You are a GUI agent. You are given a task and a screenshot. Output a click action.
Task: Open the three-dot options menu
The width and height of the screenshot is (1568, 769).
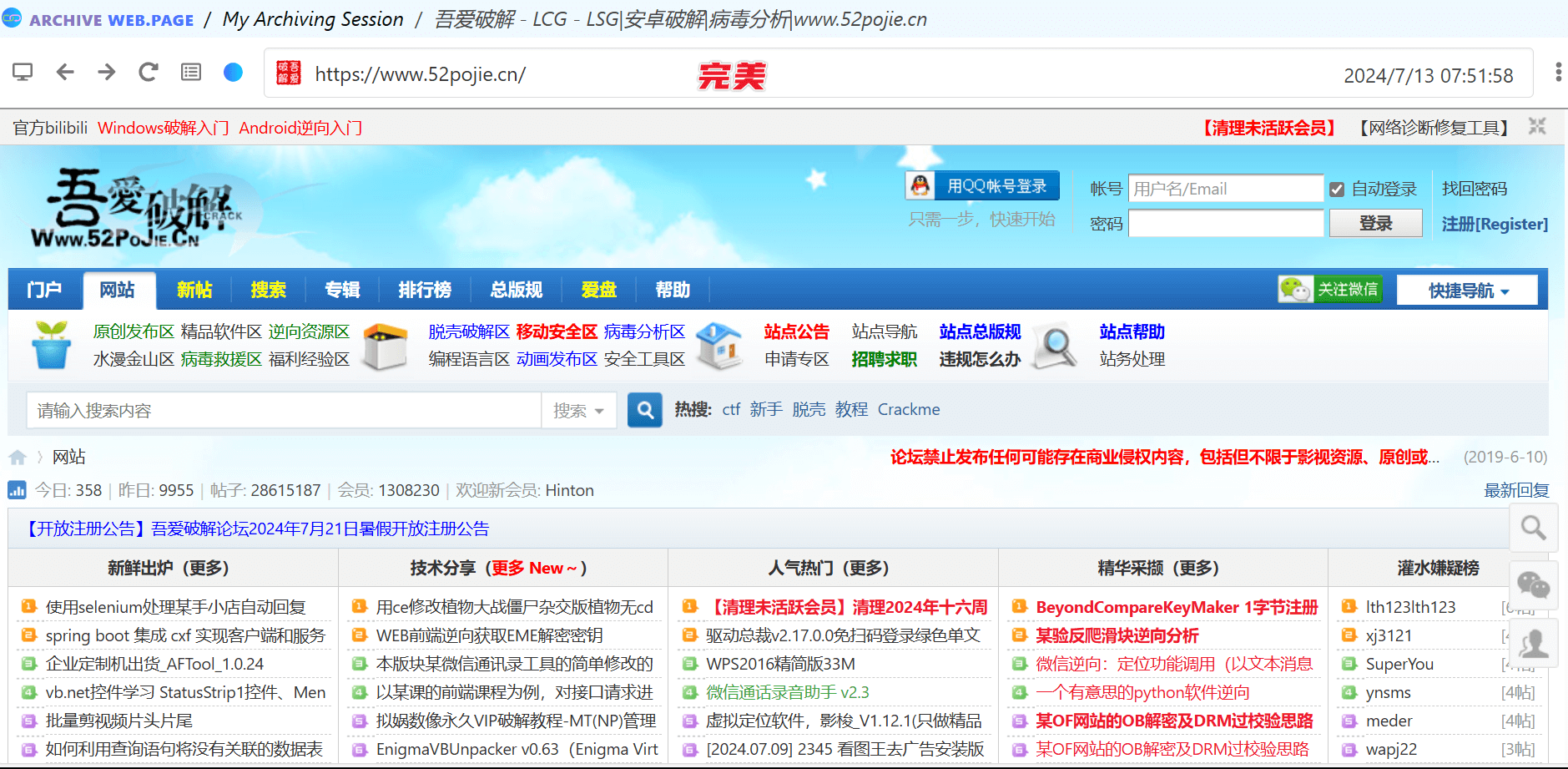1557,73
